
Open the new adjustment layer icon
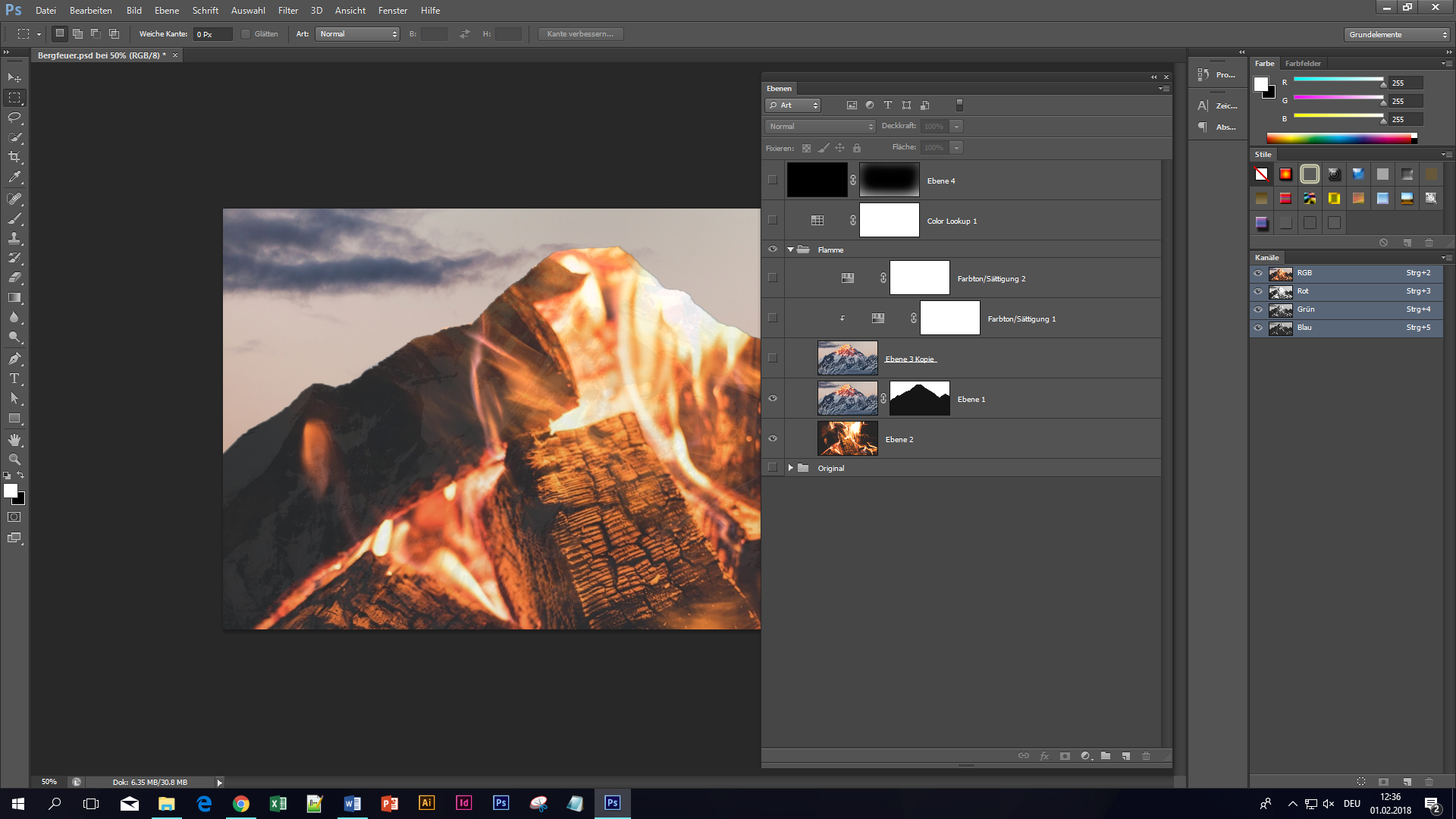1084,756
